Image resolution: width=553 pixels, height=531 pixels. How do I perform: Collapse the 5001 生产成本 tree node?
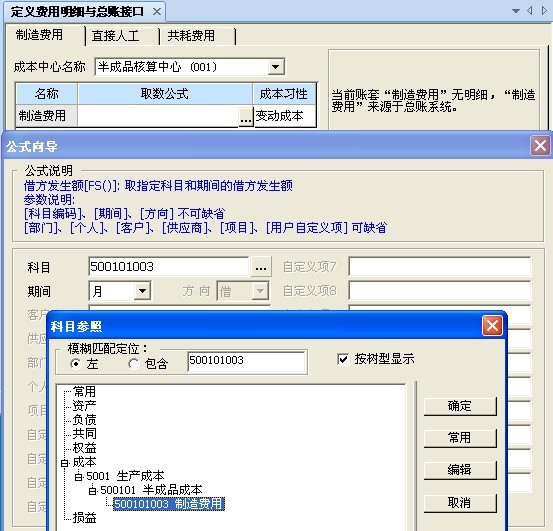[x=79, y=477]
